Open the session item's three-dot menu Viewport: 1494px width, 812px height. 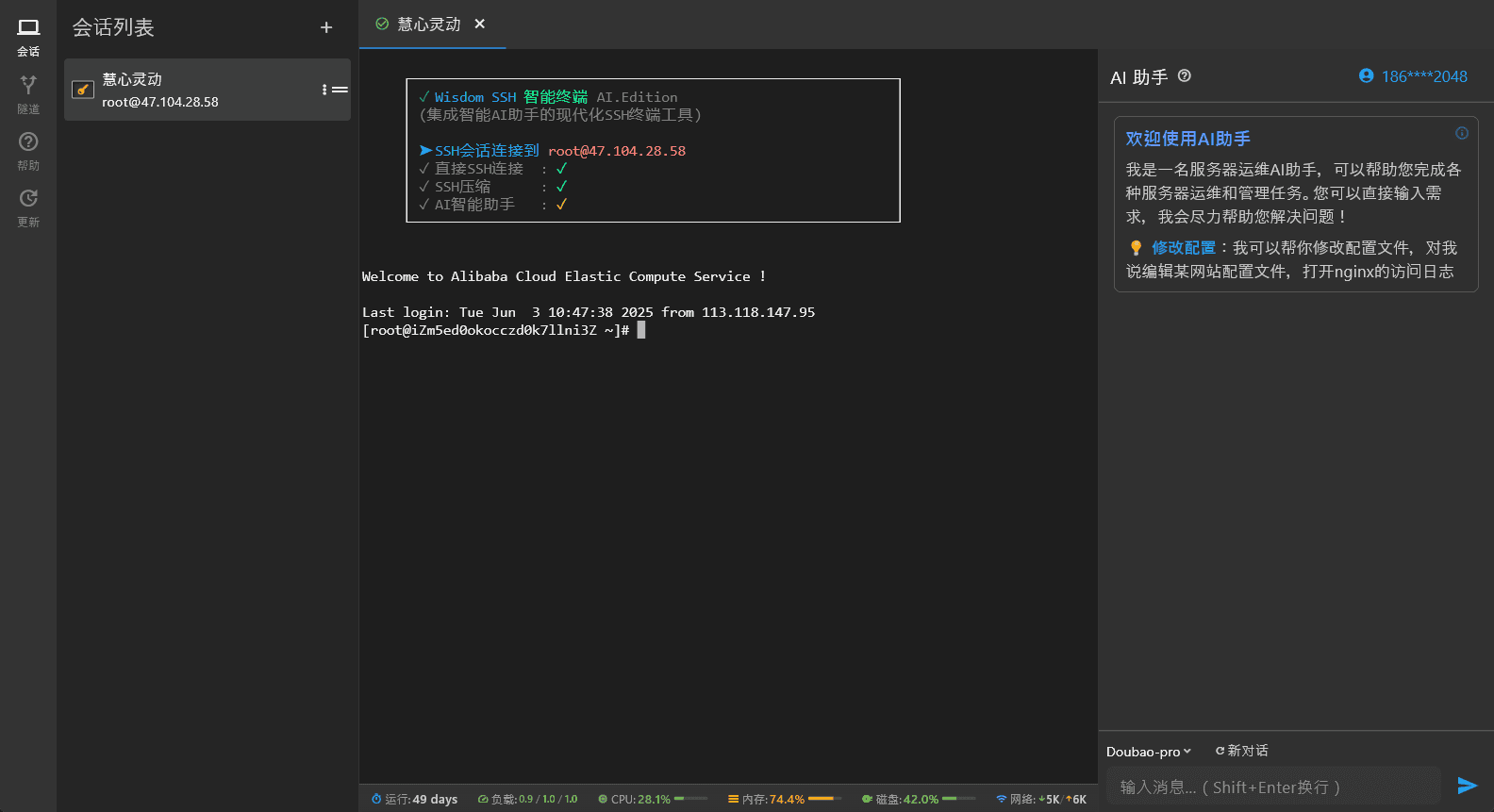[x=324, y=90]
